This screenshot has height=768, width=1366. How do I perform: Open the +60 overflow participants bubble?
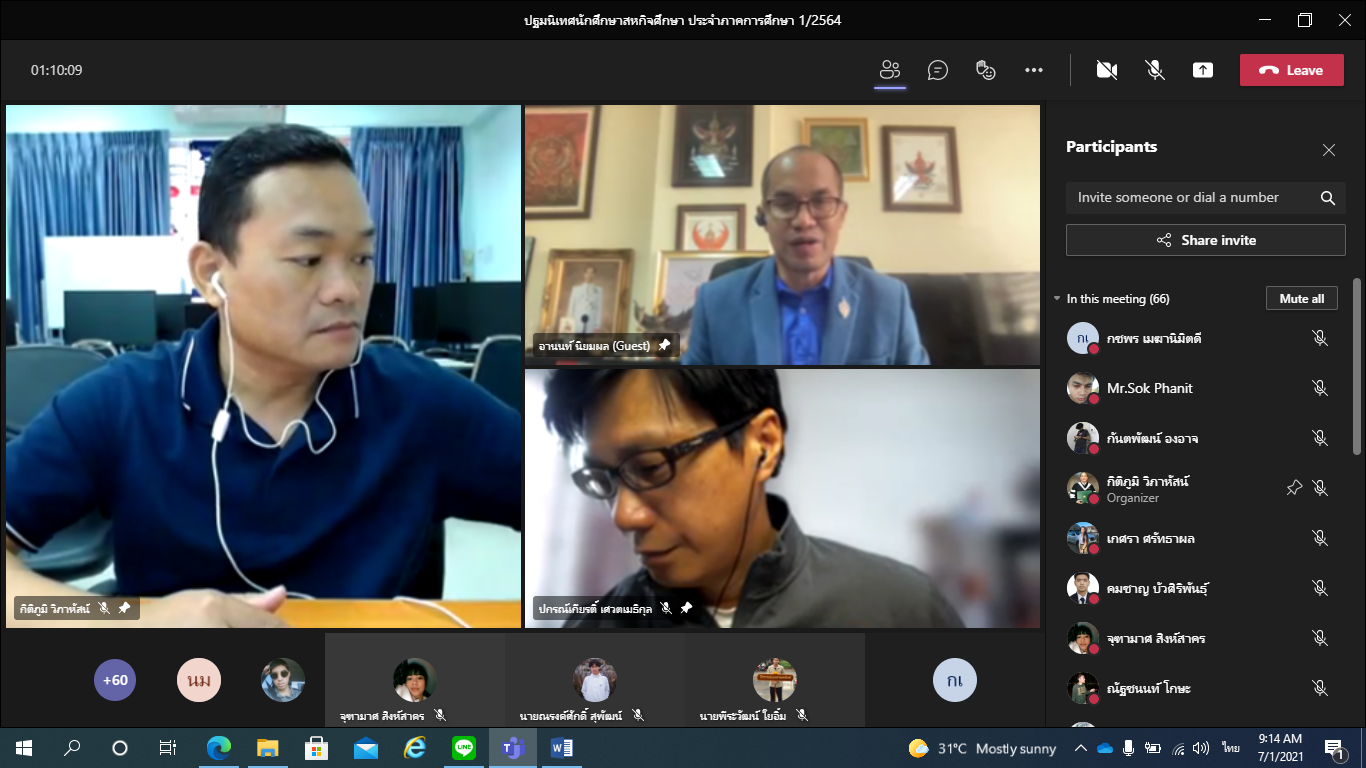click(x=115, y=680)
